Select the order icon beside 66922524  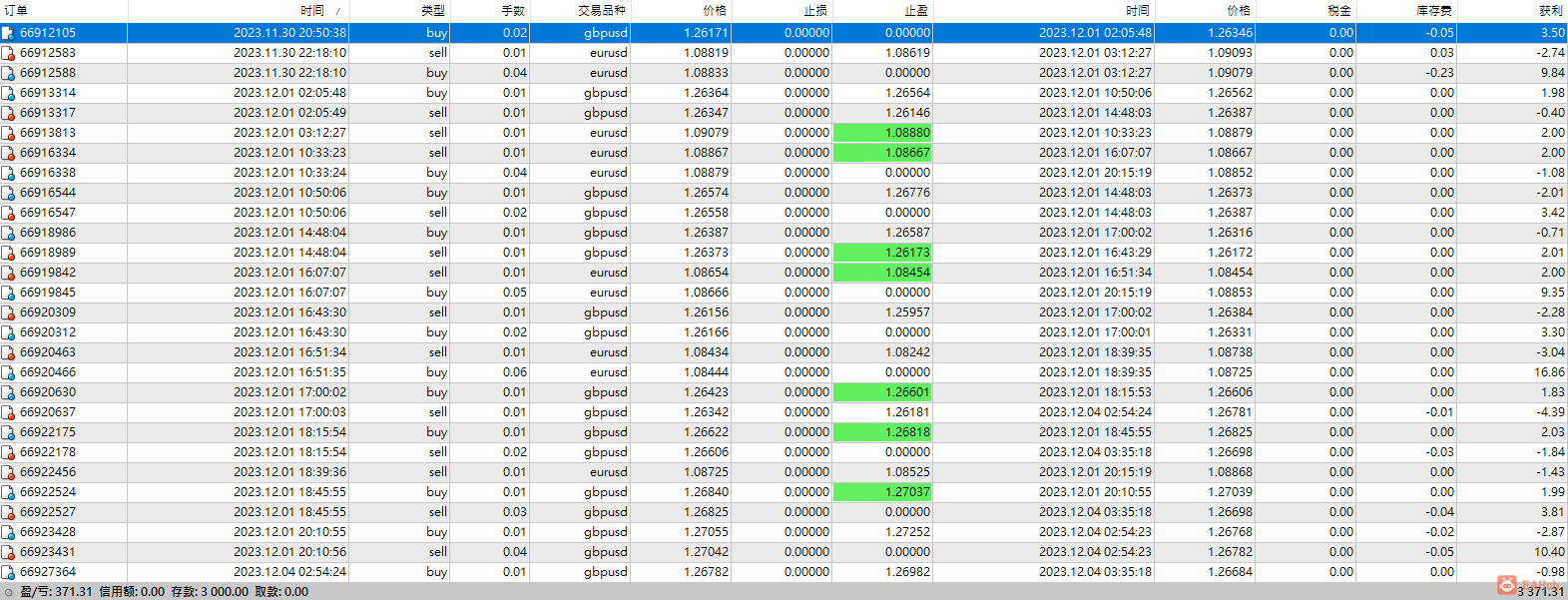(x=8, y=492)
